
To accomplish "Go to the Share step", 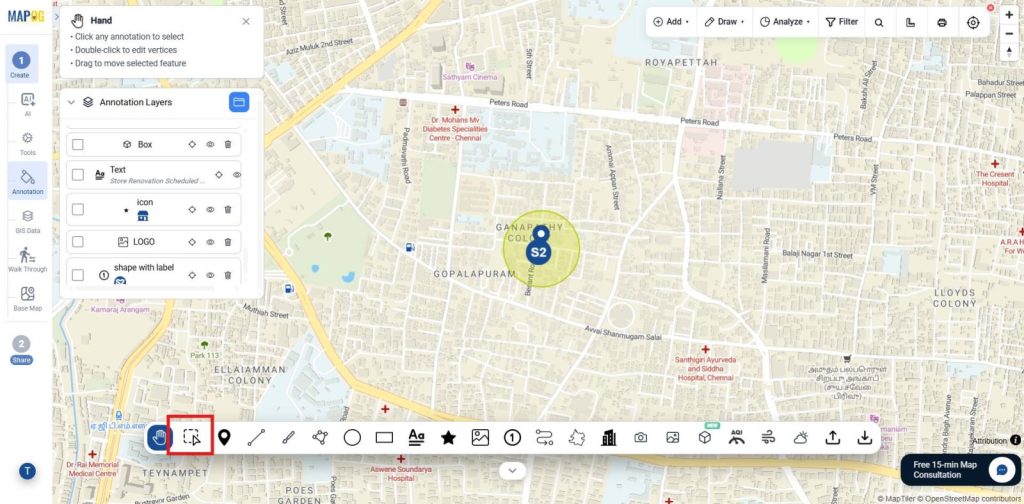I will coord(21,349).
